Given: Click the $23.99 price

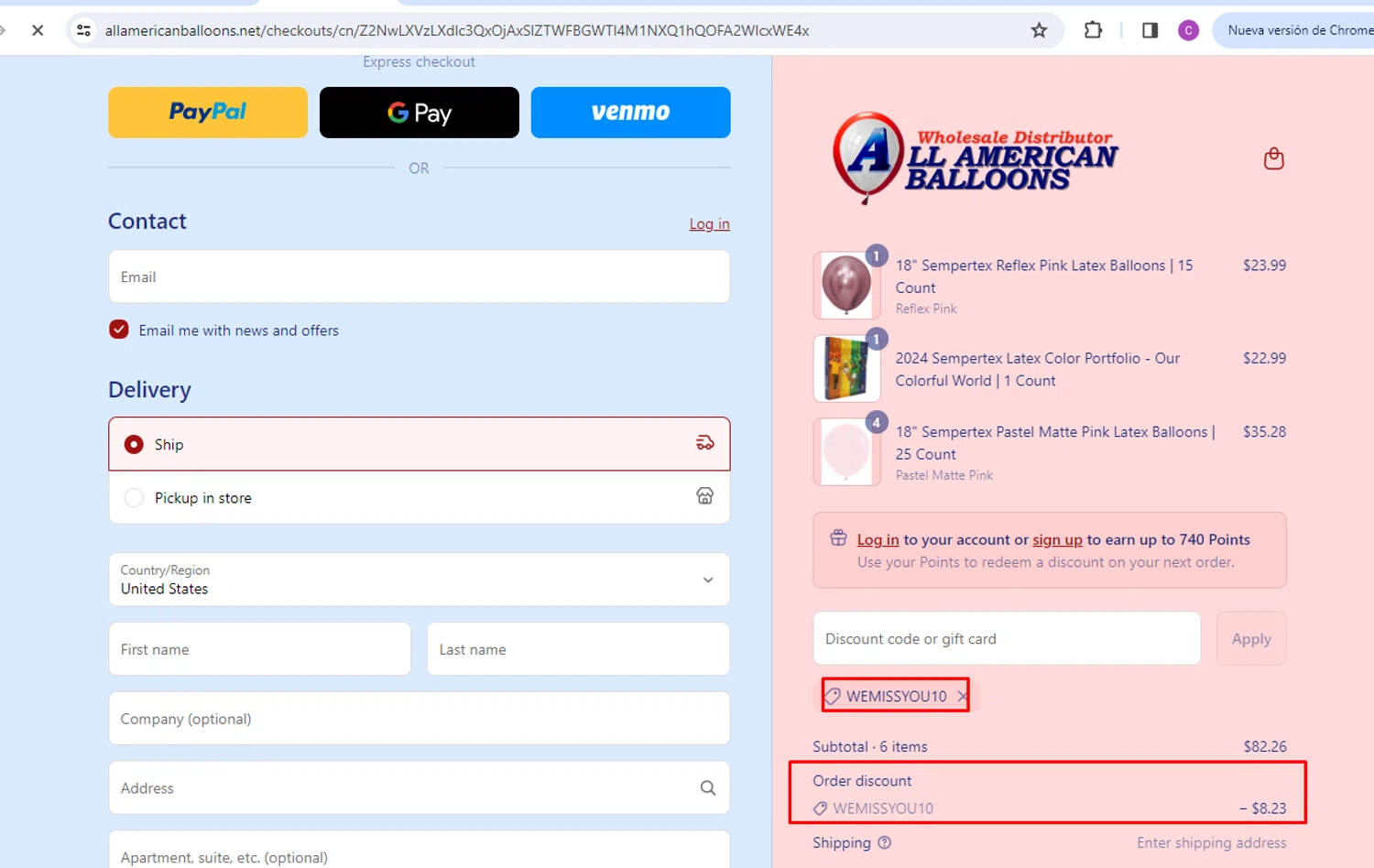Looking at the screenshot, I should pos(1264,266).
